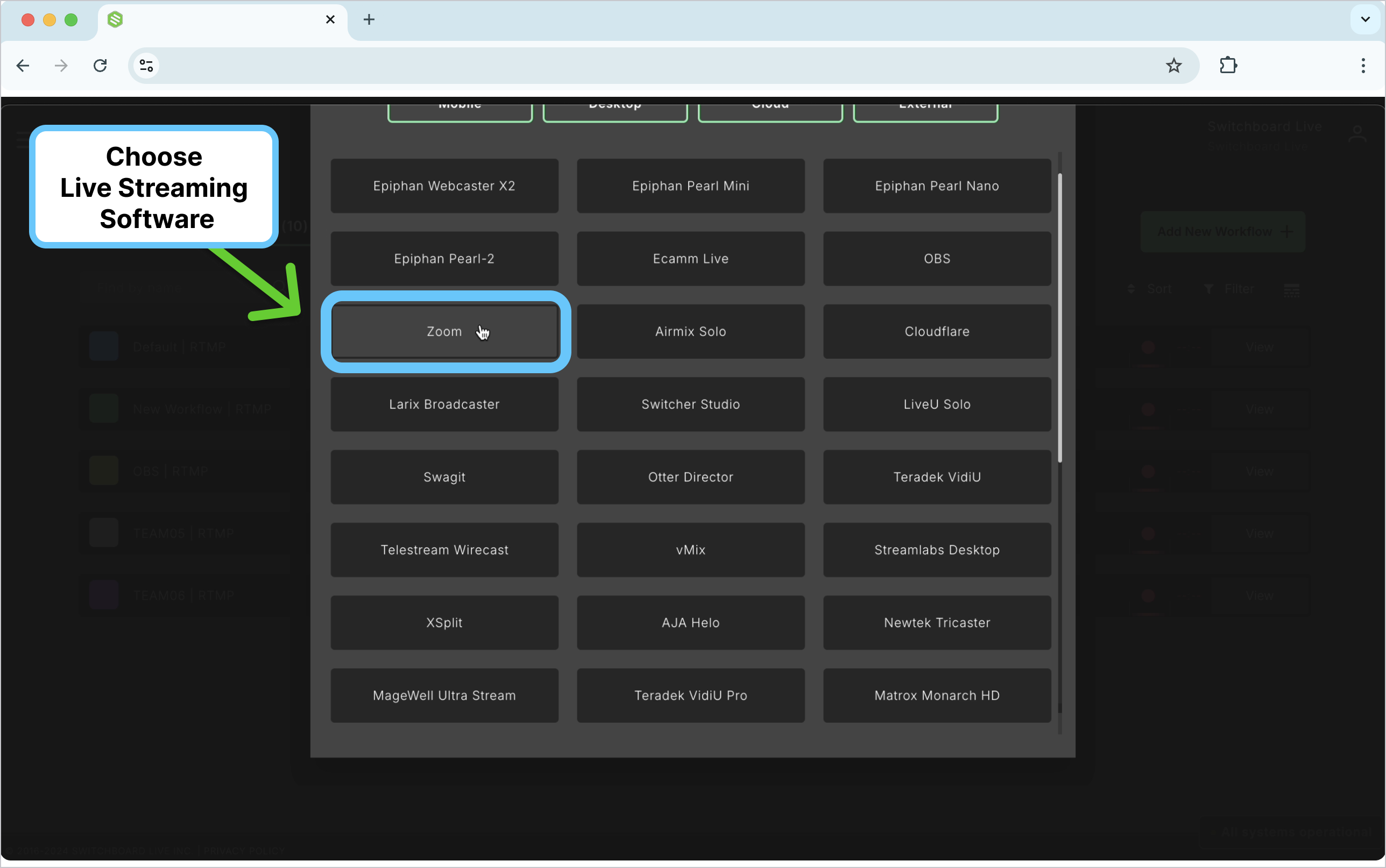Viewport: 1386px width, 868px height.
Task: Click View for TEAM06 | RTMP workflow
Action: [1260, 596]
